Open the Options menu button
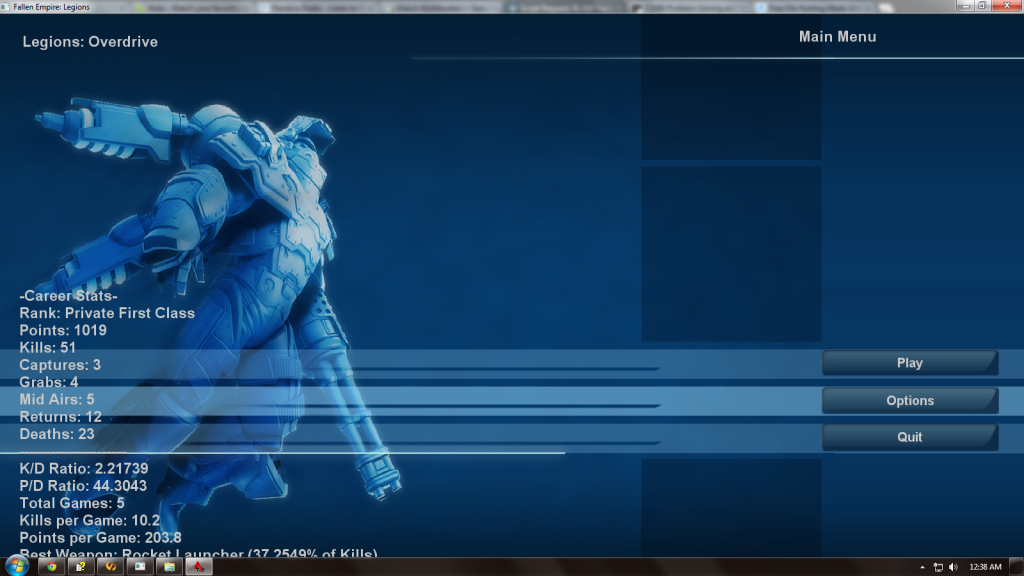 pos(910,400)
